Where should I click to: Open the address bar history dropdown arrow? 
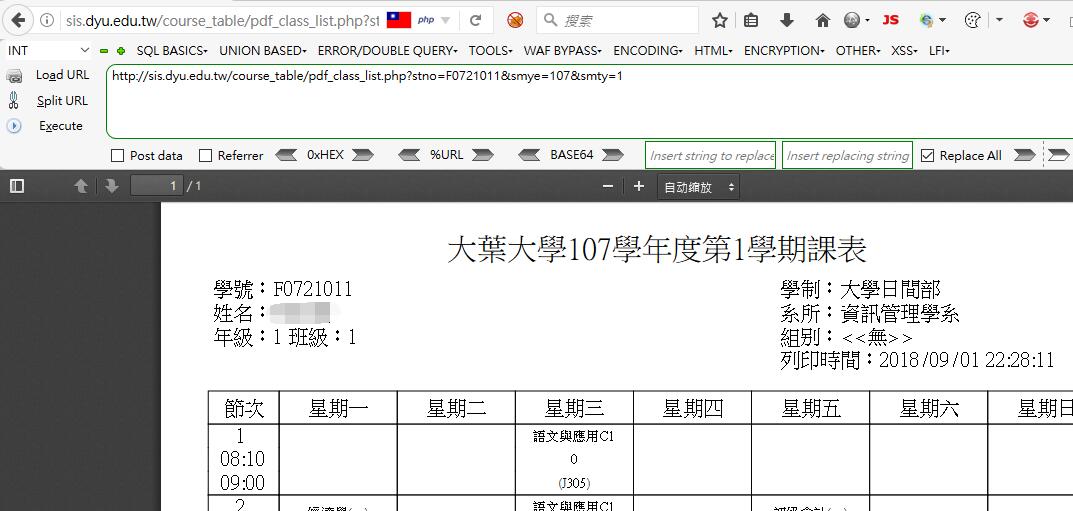click(446, 21)
